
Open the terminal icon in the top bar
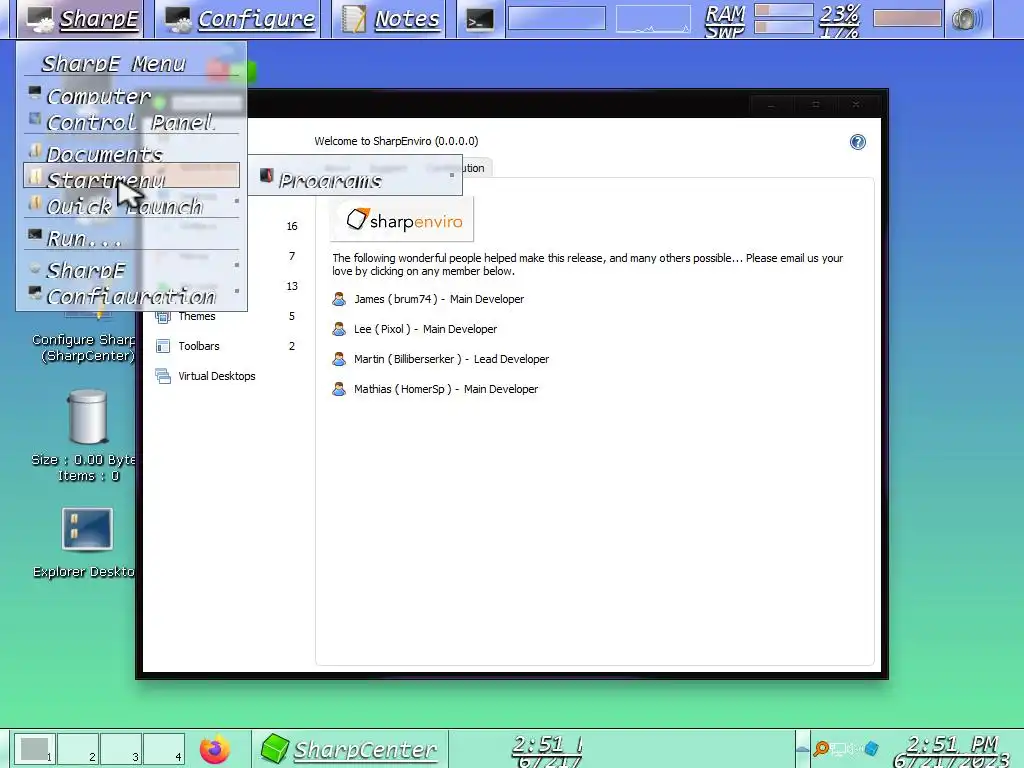point(479,20)
